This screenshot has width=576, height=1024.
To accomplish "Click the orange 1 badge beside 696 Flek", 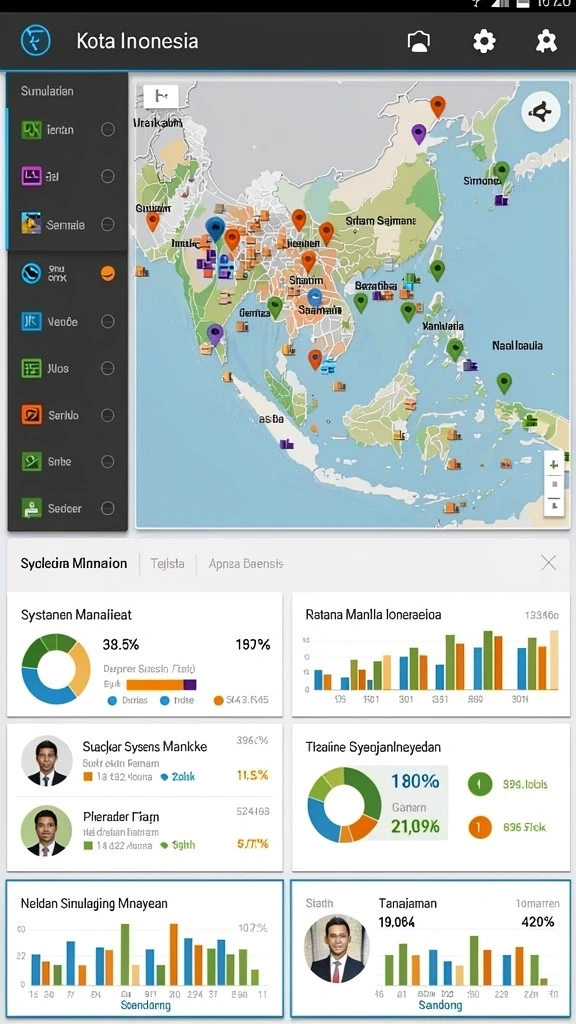I will (479, 827).
